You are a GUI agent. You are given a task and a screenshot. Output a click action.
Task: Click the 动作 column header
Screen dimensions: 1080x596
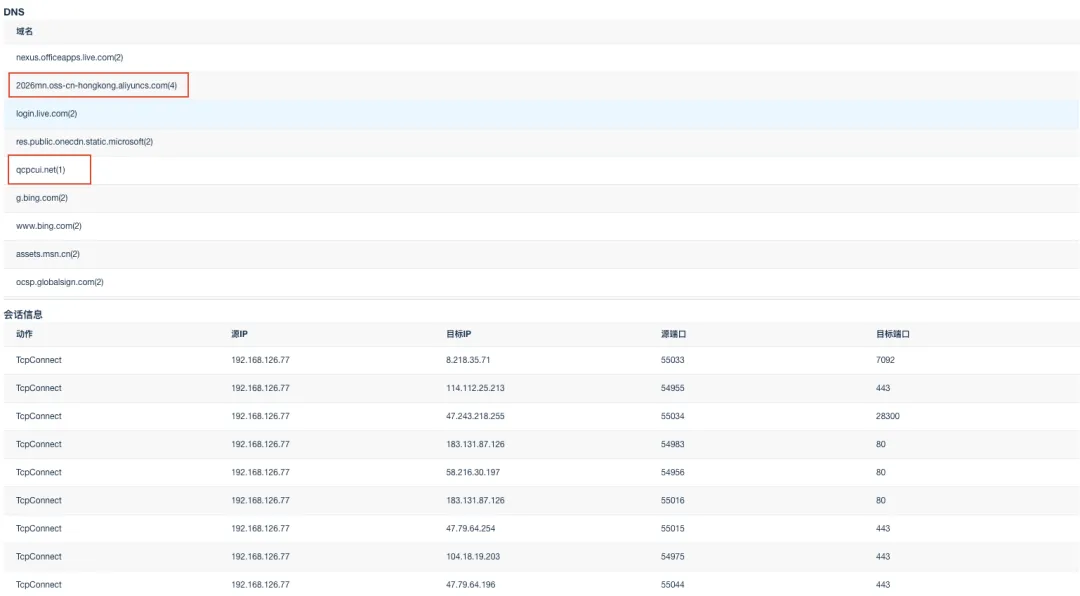pyautogui.click(x=24, y=334)
